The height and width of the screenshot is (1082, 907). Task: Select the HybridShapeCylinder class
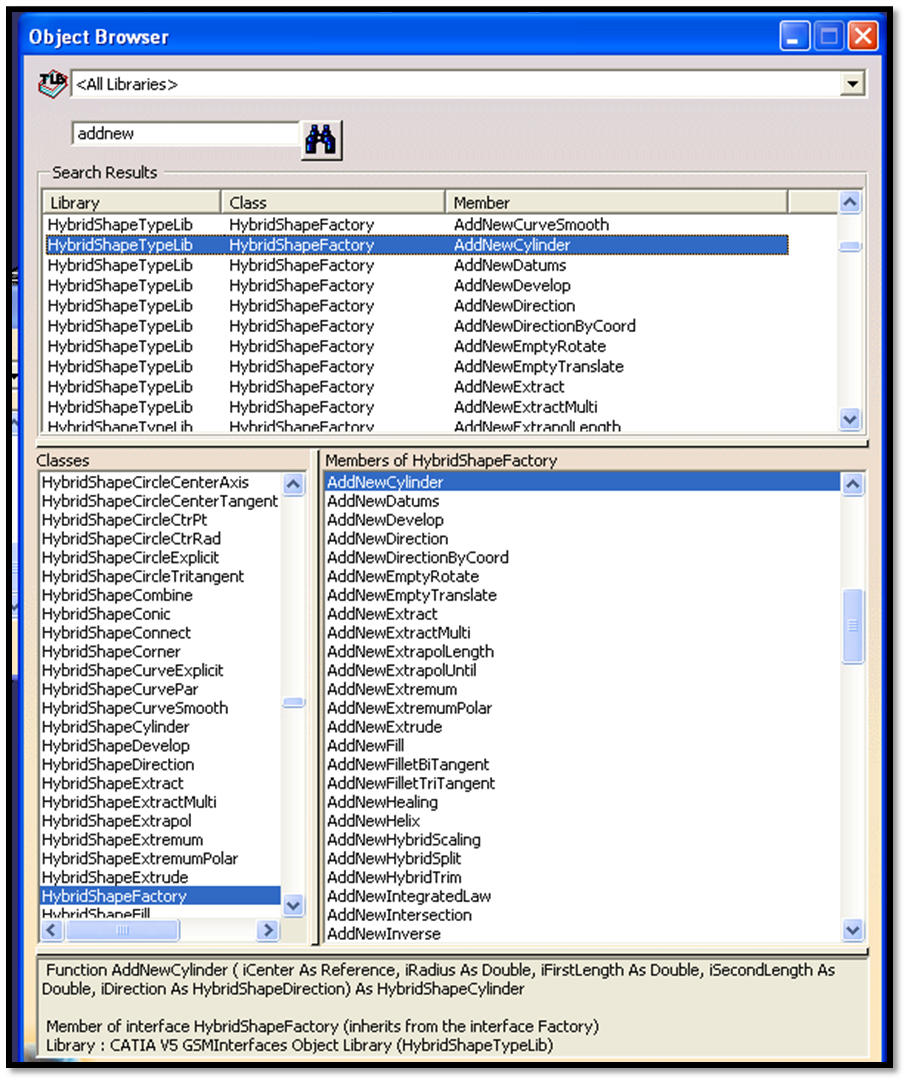[160, 727]
